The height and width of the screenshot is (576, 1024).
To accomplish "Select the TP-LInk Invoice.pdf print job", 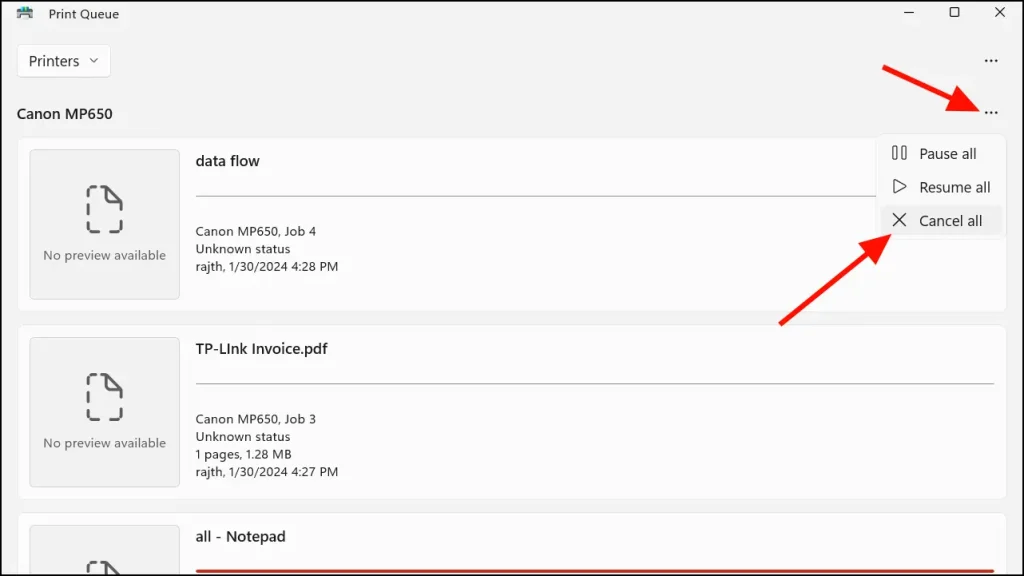I will (x=263, y=348).
